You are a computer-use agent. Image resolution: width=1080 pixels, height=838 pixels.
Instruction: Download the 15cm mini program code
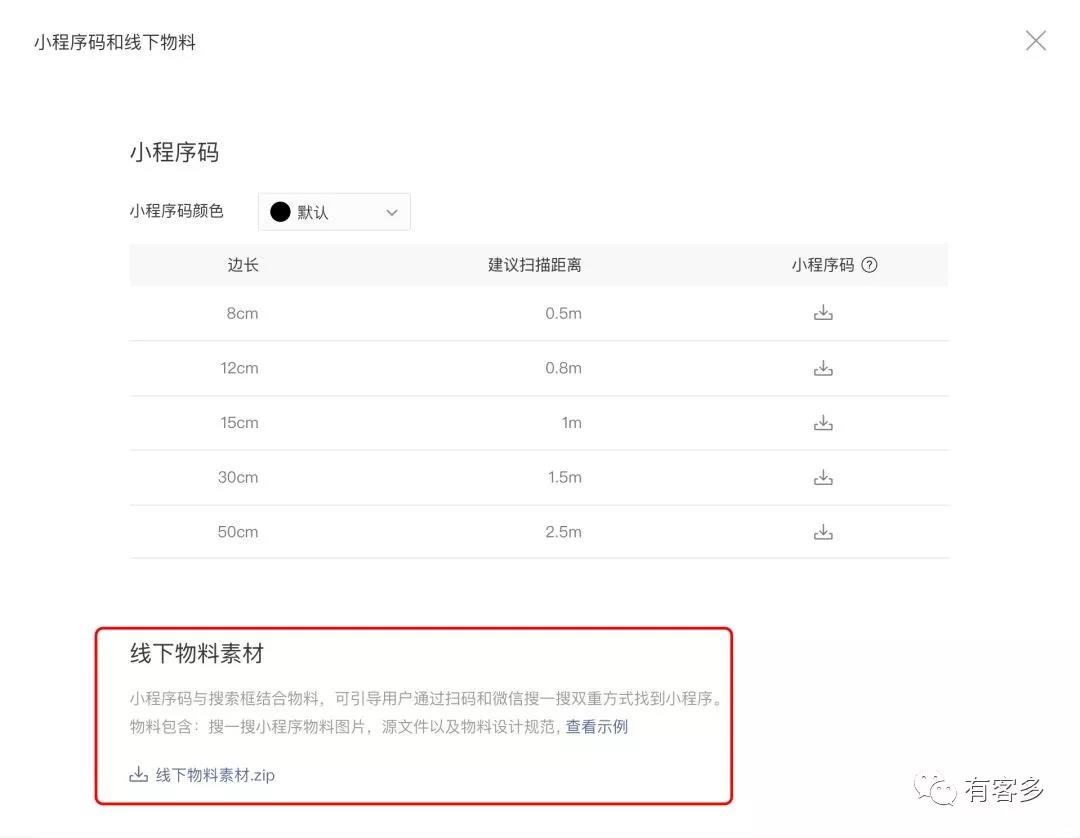(823, 423)
